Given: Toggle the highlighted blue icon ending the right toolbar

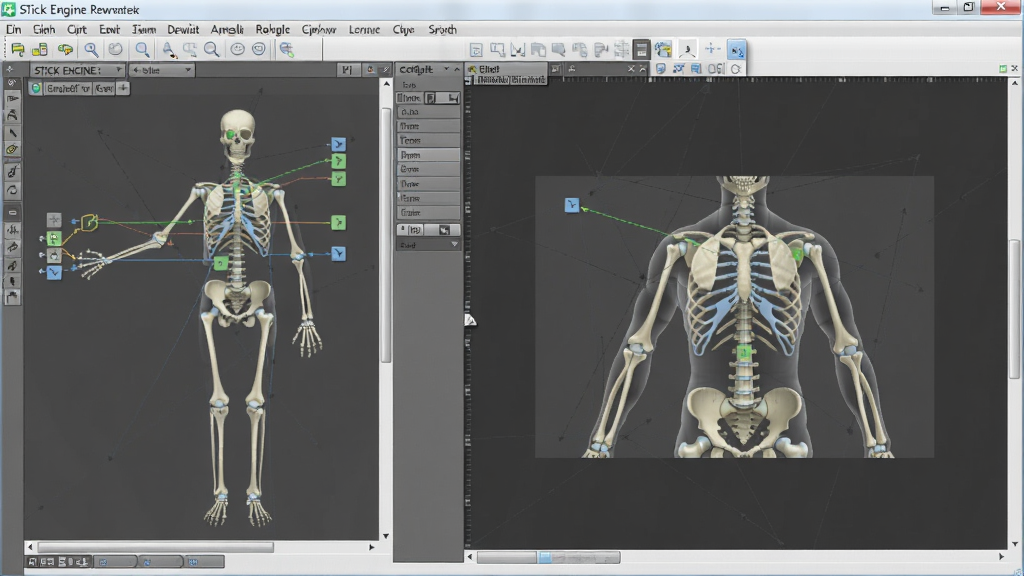Looking at the screenshot, I should pyautogui.click(x=737, y=50).
